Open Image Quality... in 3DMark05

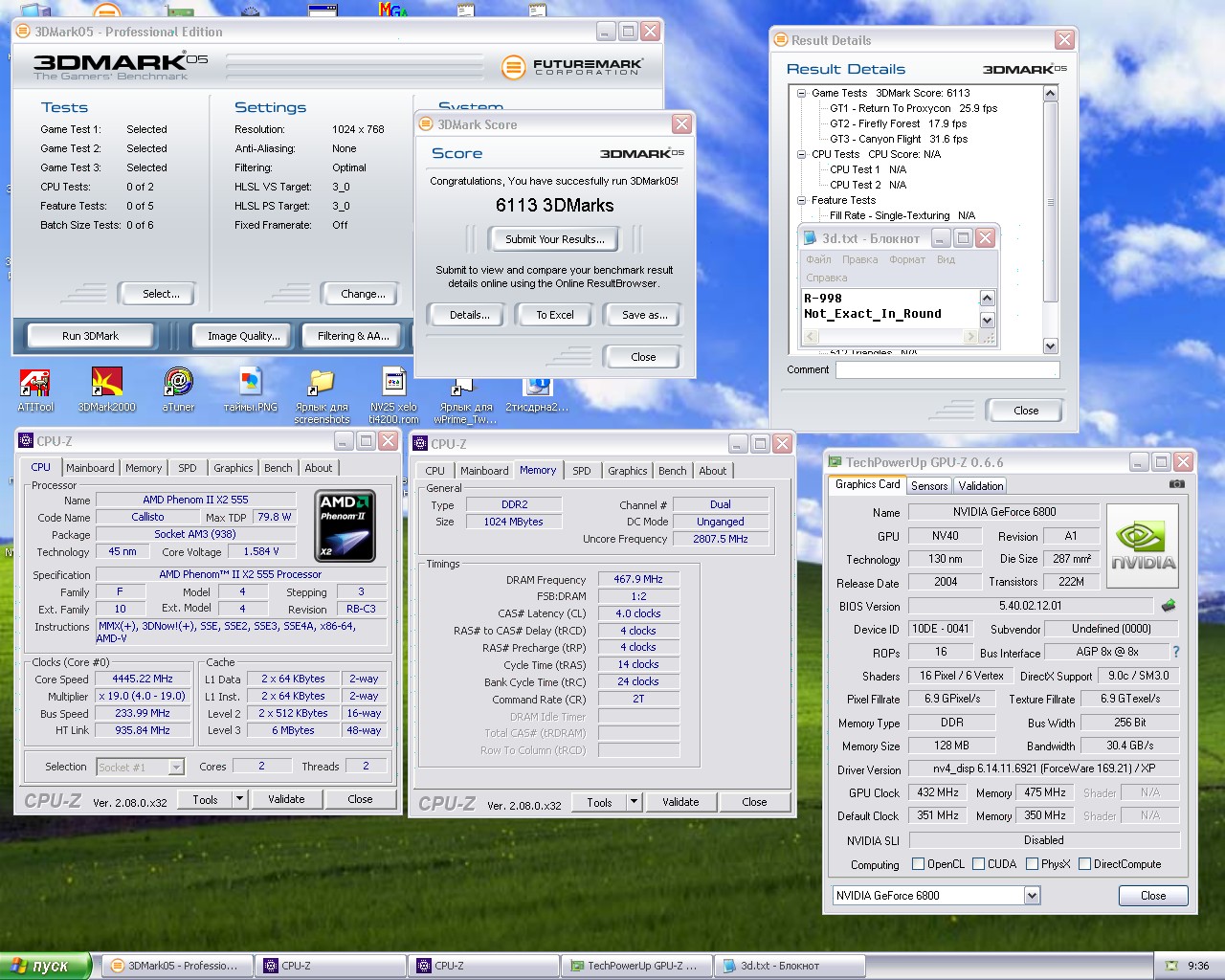click(x=244, y=336)
